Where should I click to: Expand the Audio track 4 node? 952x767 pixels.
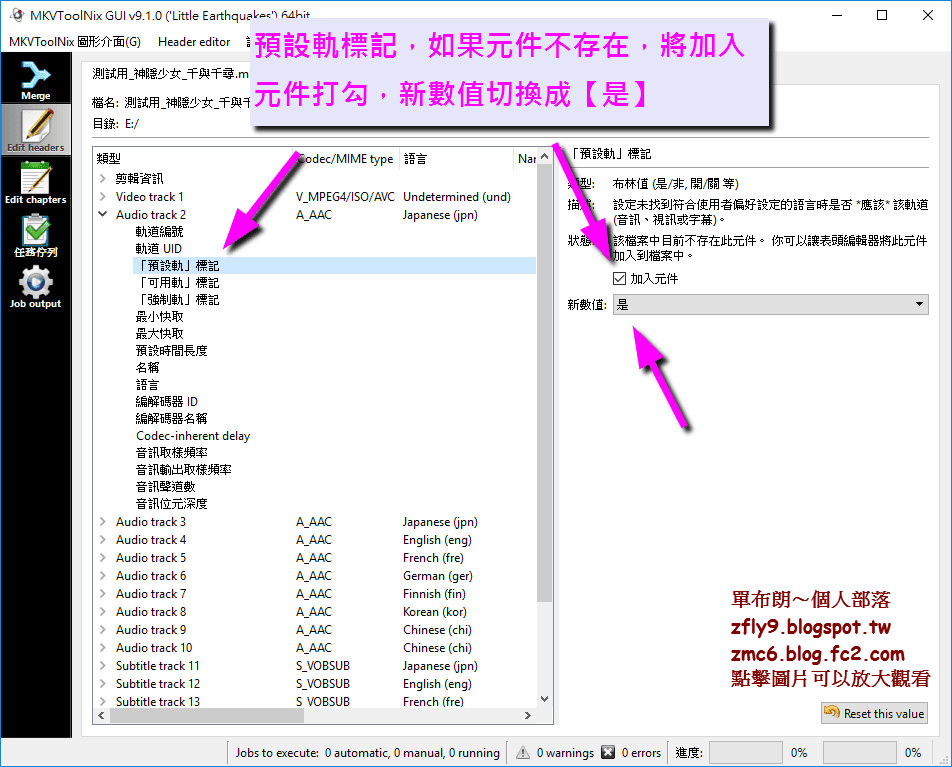[x=103, y=540]
